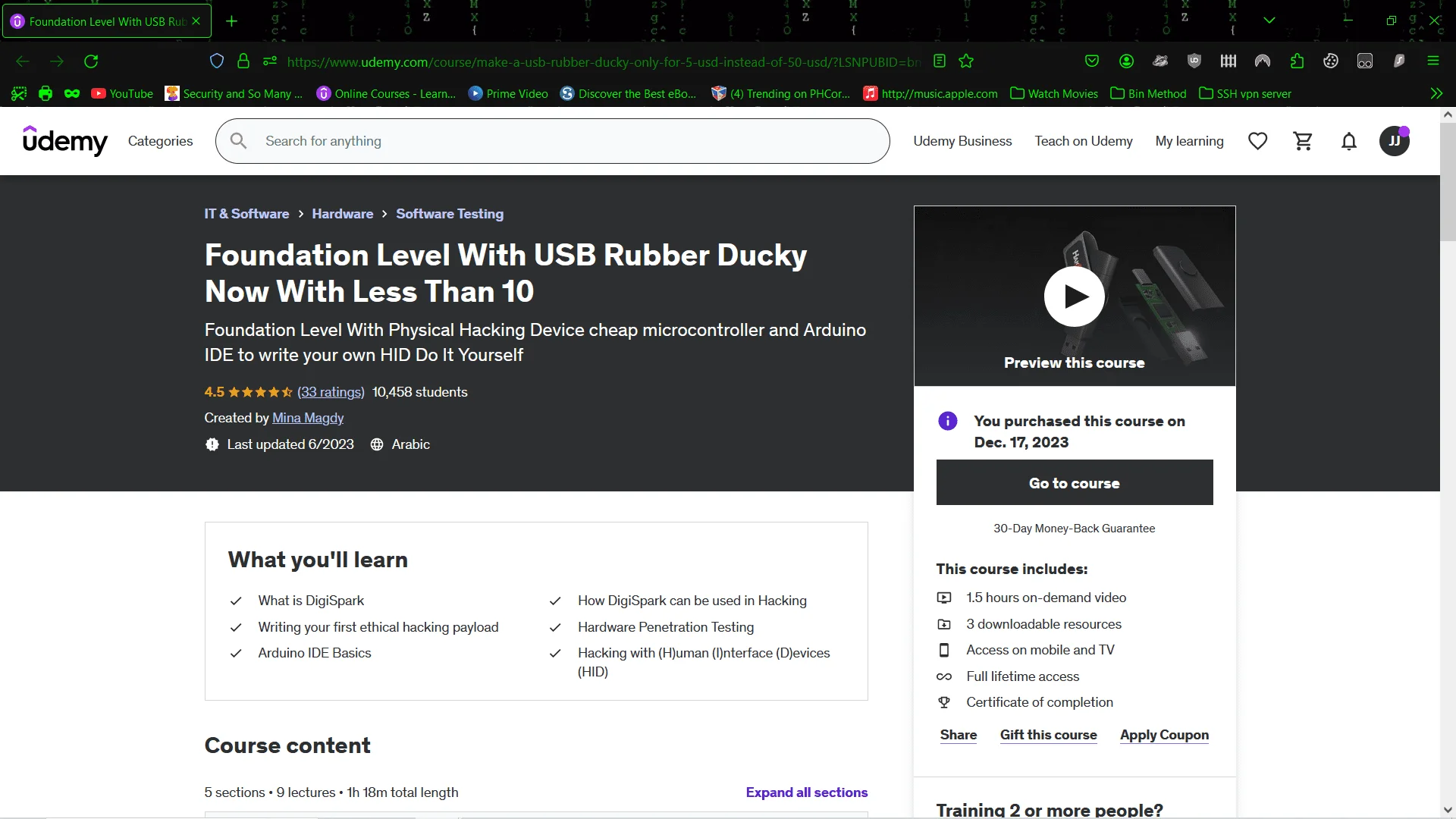Image resolution: width=1456 pixels, height=819 pixels.
Task: Open the music.apple.com bookmark
Action: (x=930, y=93)
